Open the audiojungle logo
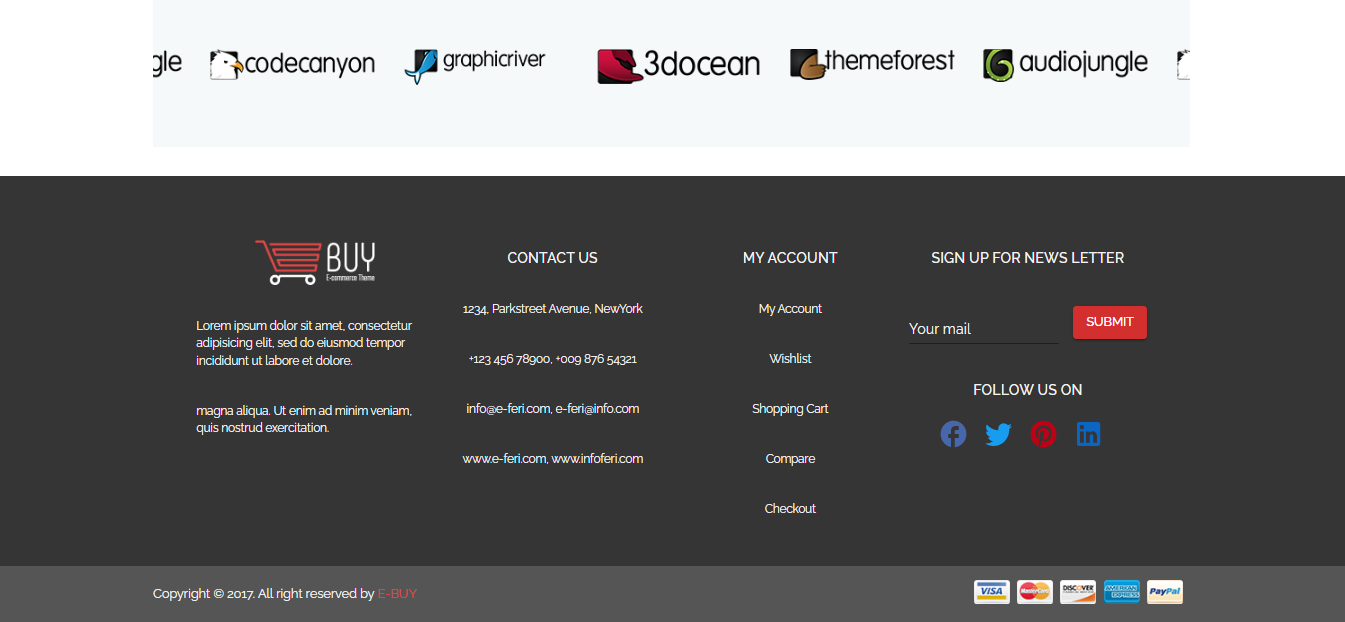1345x622 pixels. point(1064,62)
